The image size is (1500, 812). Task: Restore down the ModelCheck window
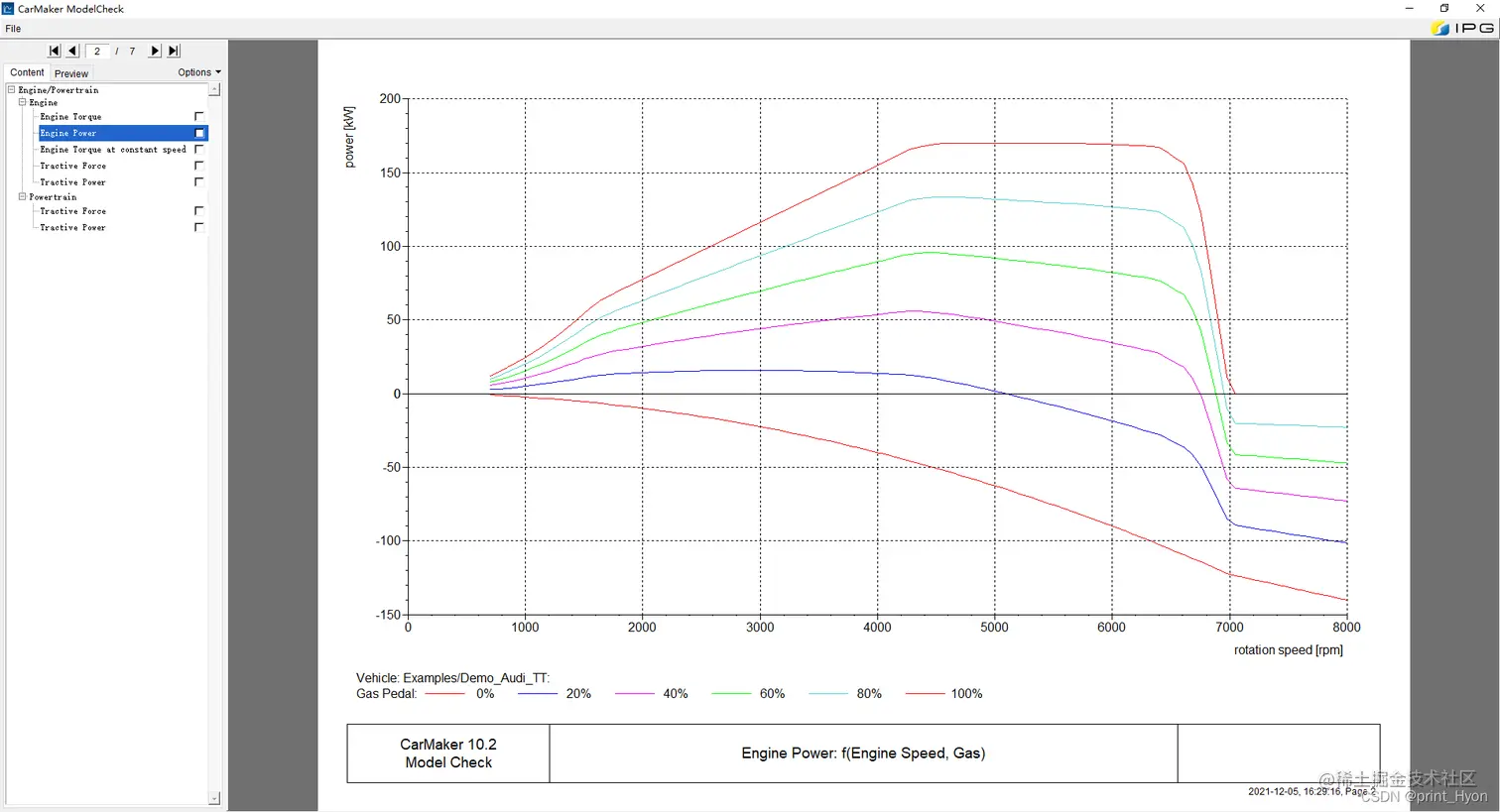[x=1444, y=8]
